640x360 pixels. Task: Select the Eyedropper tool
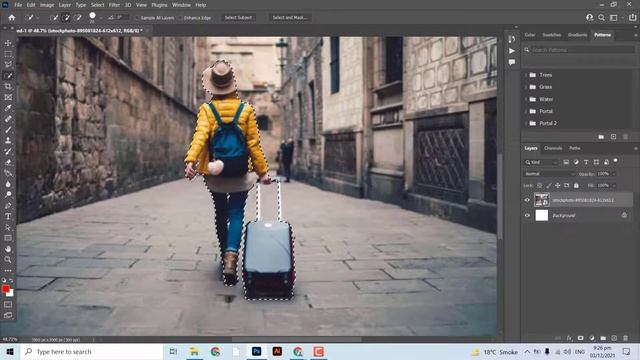coord(8,108)
